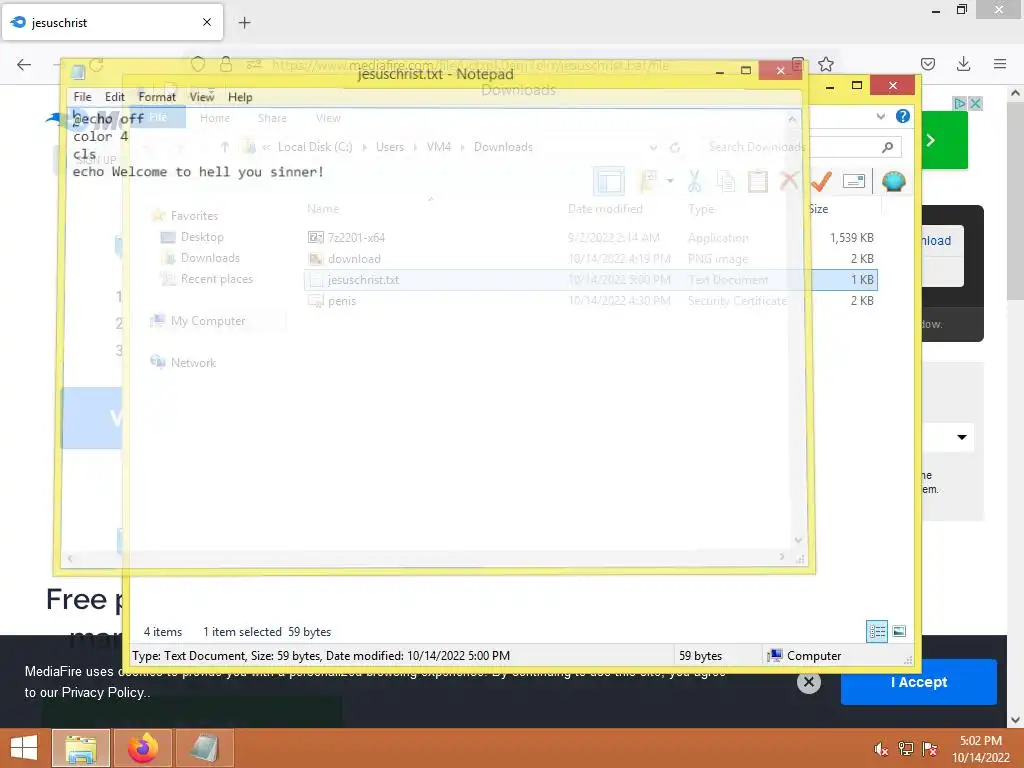This screenshot has width=1024, height=768.
Task: Switch Explorer to Large icons view
Action: tap(899, 631)
